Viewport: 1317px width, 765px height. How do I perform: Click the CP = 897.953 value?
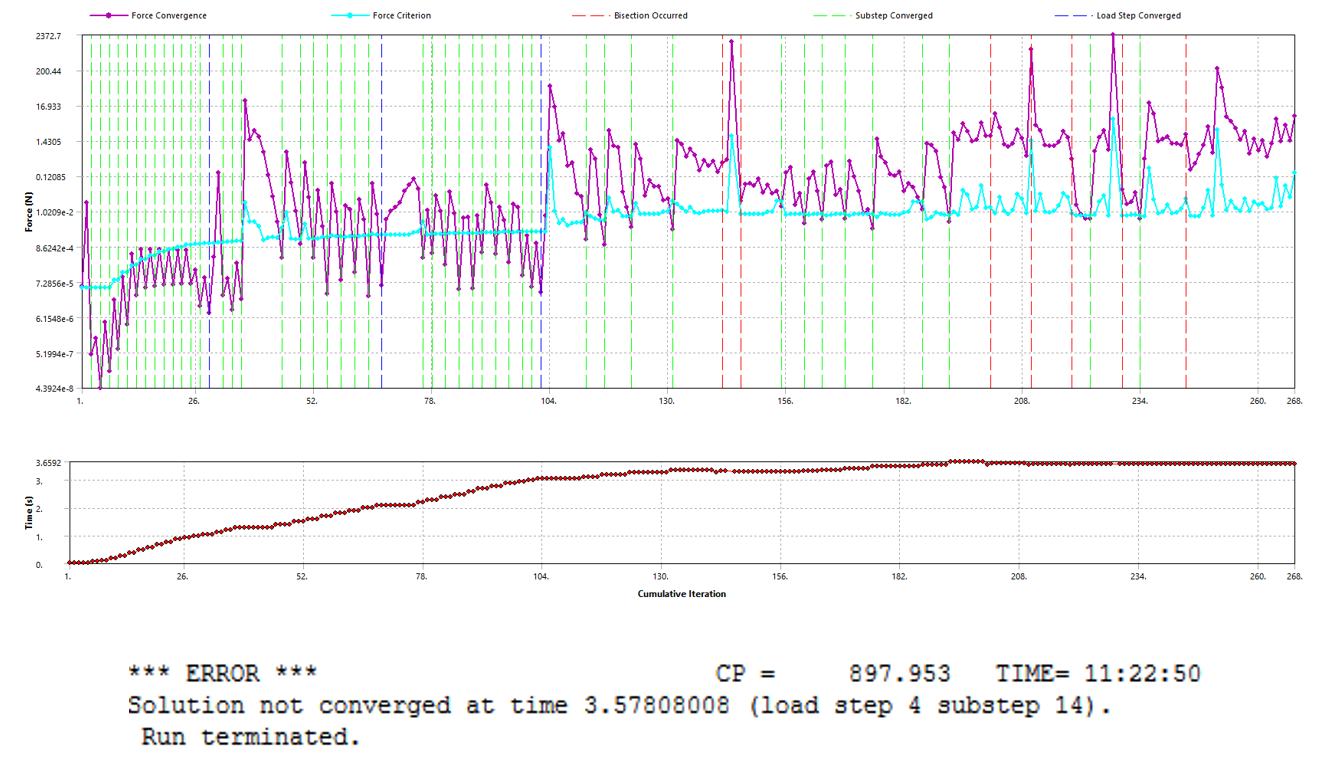click(x=832, y=674)
